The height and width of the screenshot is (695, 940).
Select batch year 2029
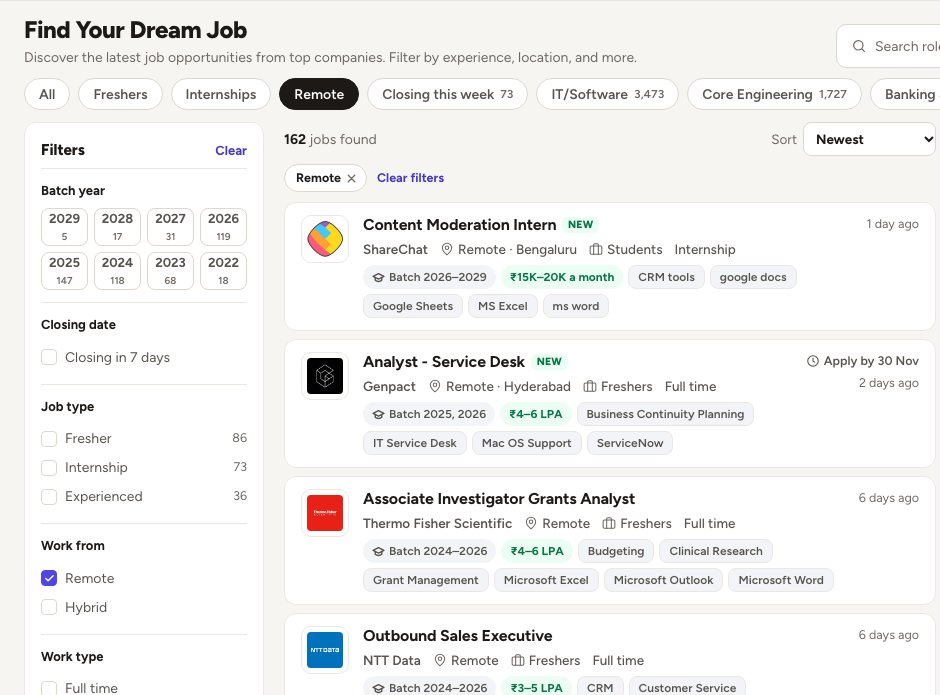click(64, 227)
